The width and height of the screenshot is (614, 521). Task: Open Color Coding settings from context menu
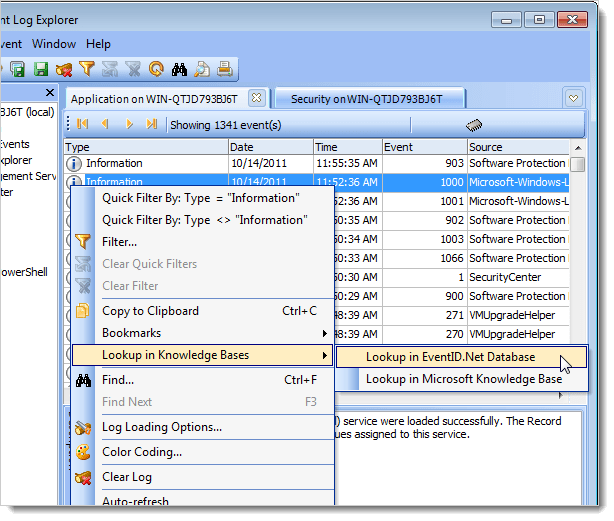[141, 451]
